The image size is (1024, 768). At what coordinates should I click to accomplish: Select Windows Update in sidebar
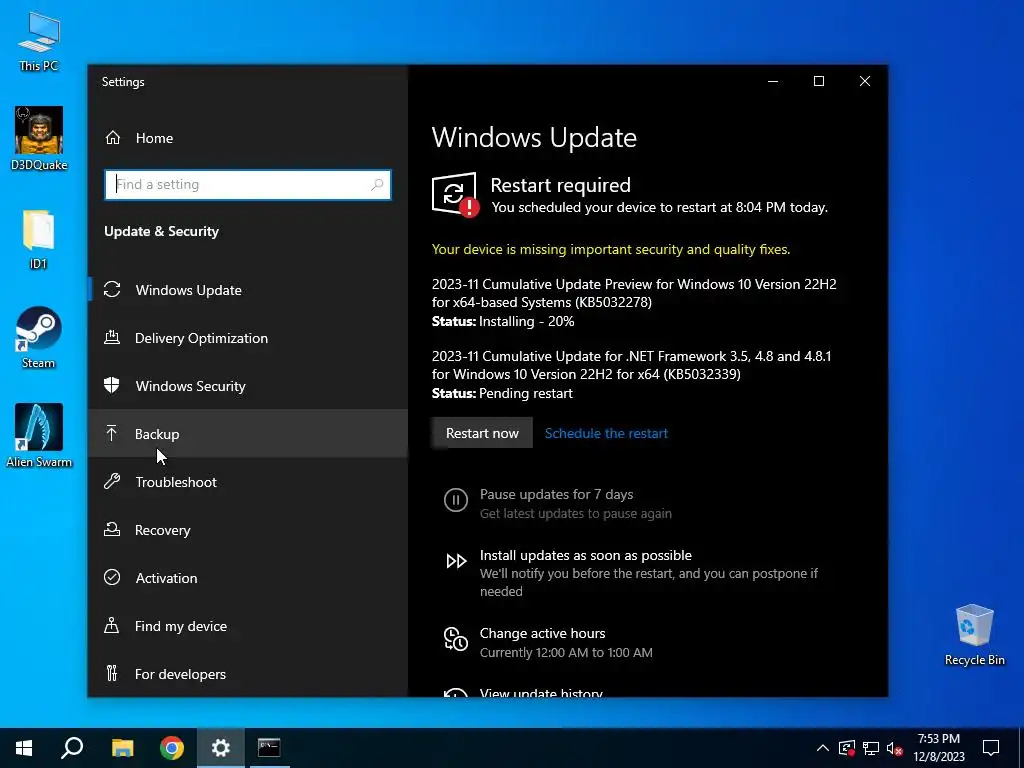coord(248,290)
